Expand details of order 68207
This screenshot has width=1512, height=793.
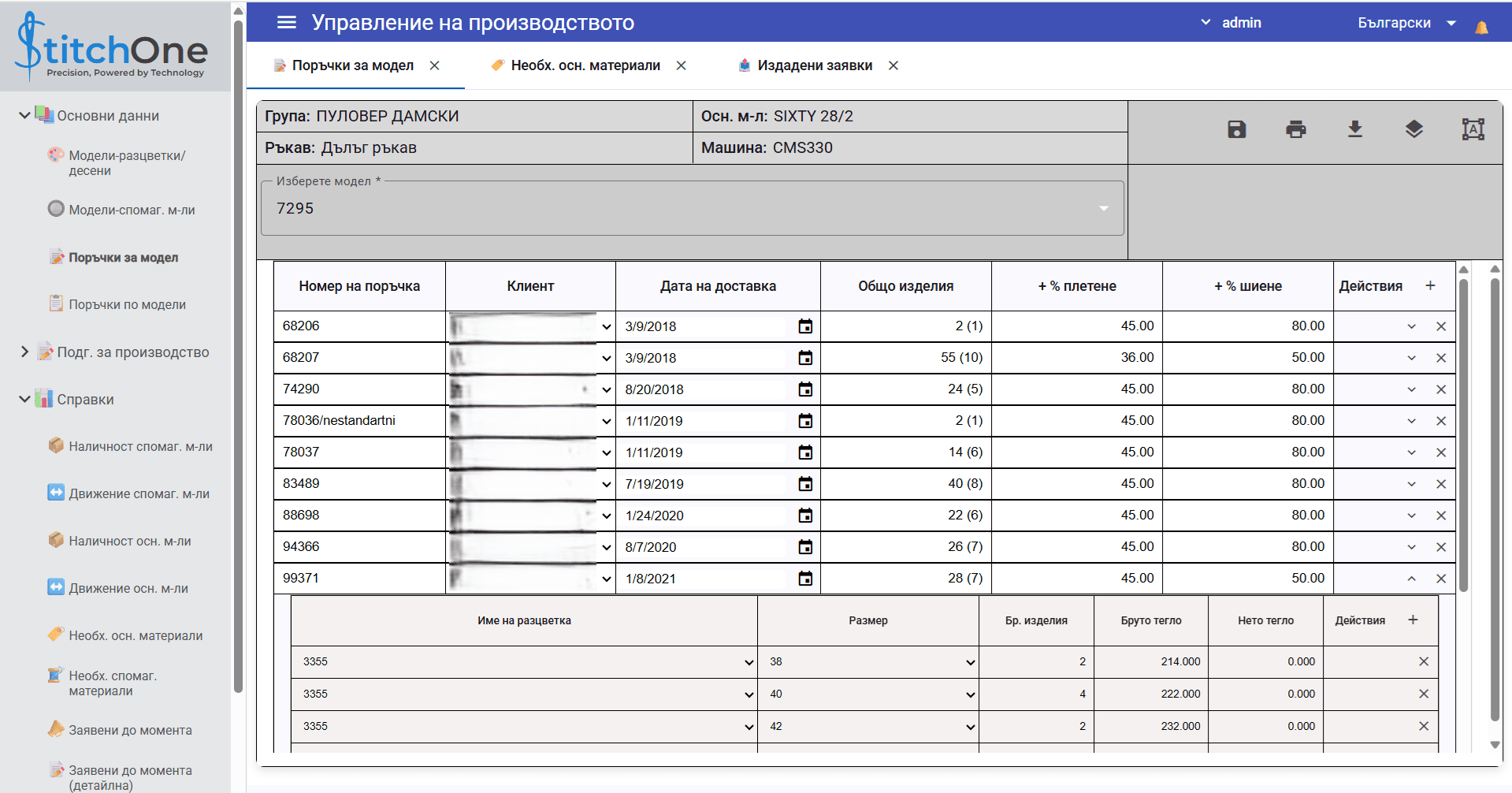1411,358
